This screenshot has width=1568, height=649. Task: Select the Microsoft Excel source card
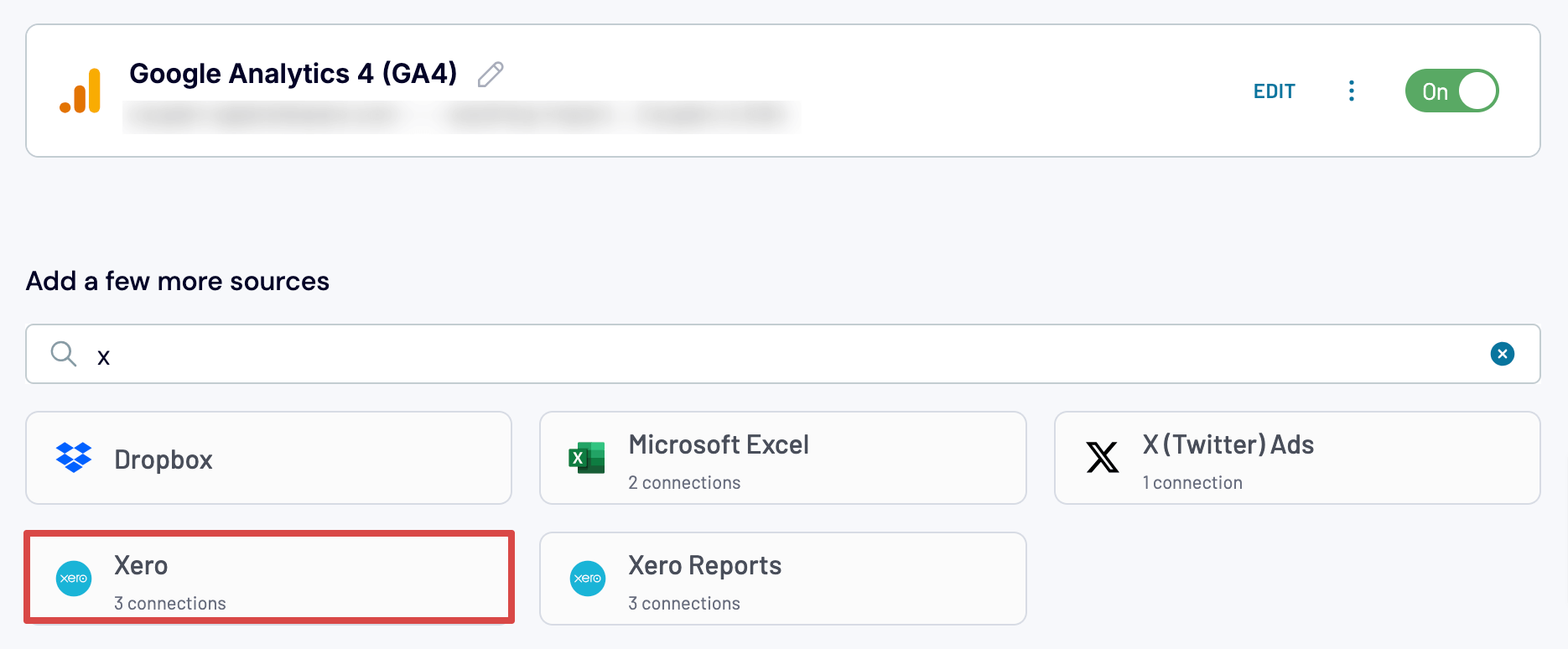coord(782,458)
